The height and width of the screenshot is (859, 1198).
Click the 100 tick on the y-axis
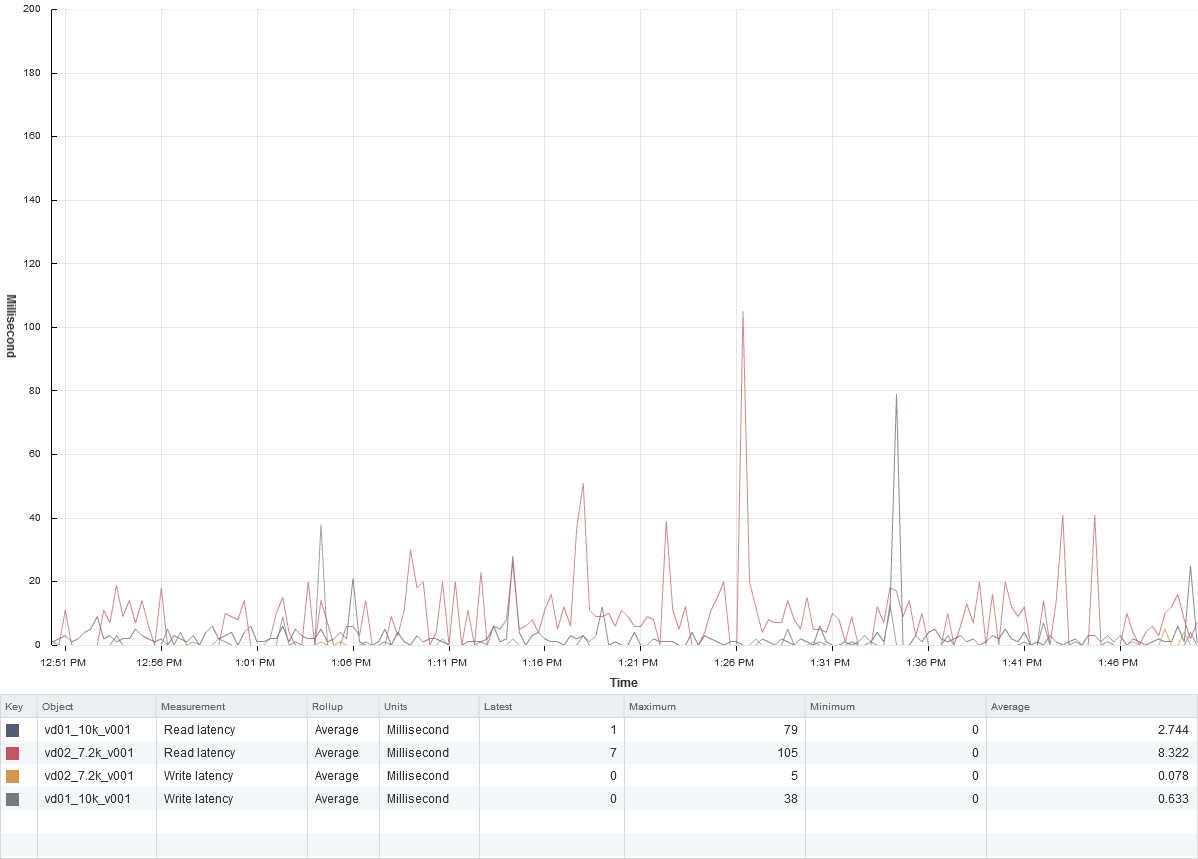coord(32,327)
